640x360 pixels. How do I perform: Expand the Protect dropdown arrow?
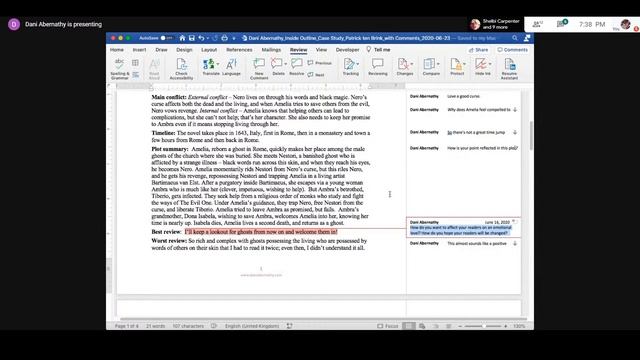(464, 64)
